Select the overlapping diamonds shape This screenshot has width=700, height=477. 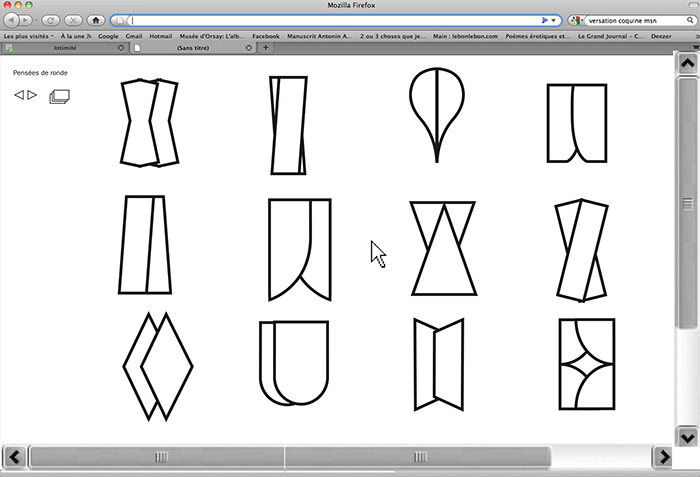157,366
